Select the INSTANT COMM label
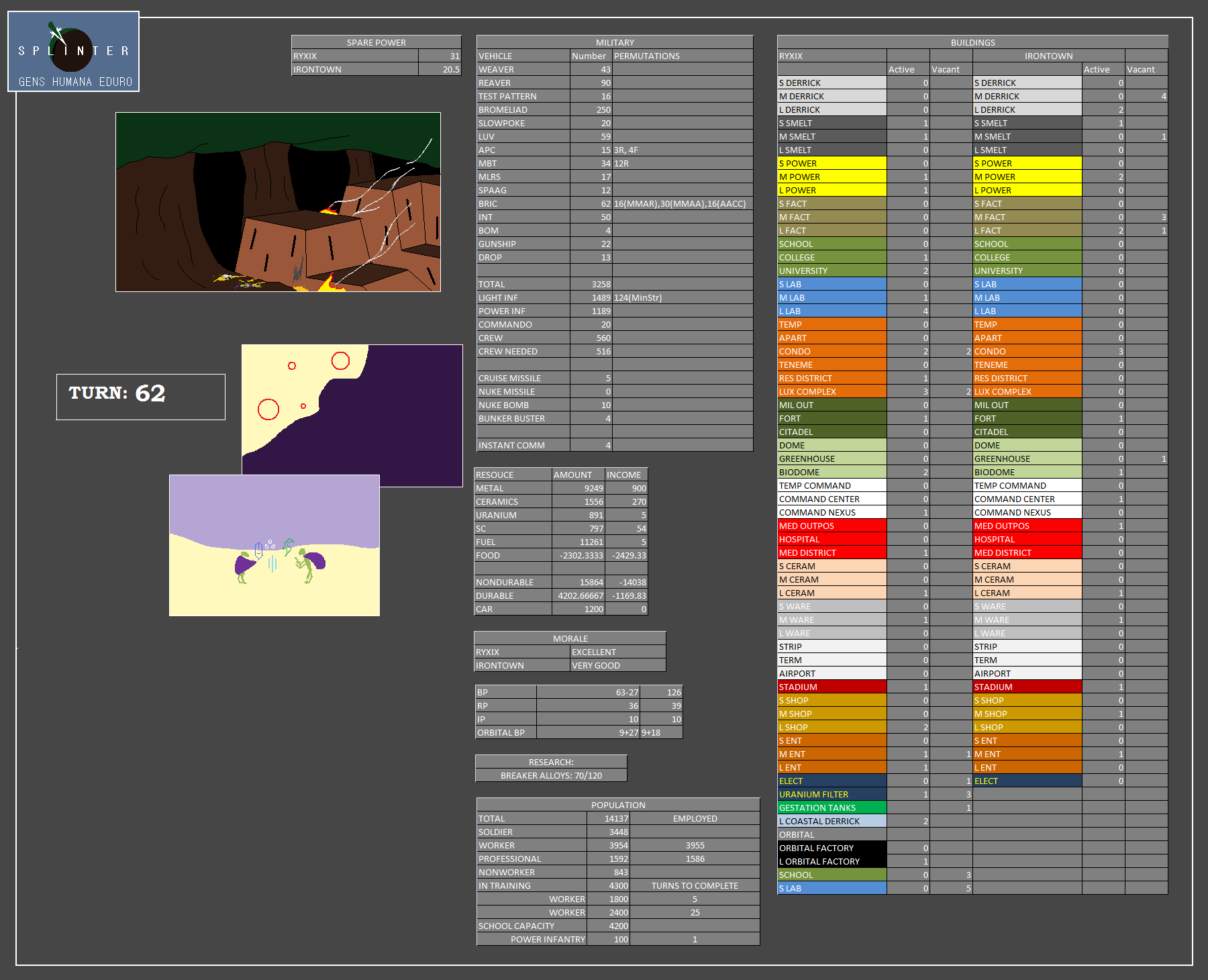The width and height of the screenshot is (1208, 980). [523, 445]
